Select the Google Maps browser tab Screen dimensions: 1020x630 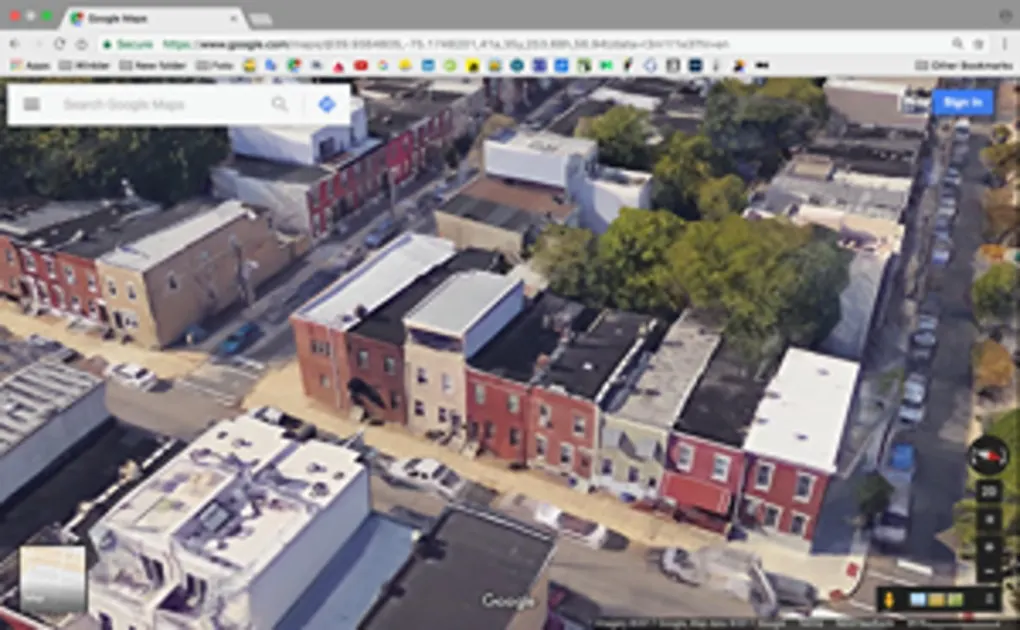[150, 18]
